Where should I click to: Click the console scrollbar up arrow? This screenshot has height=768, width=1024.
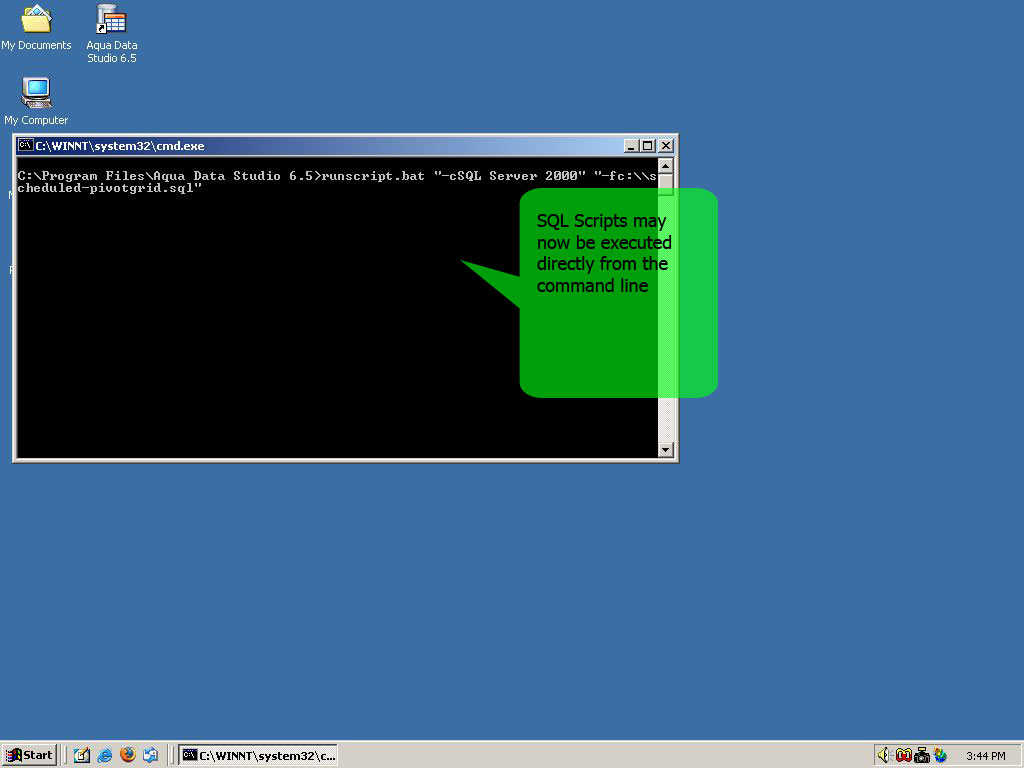[665, 166]
